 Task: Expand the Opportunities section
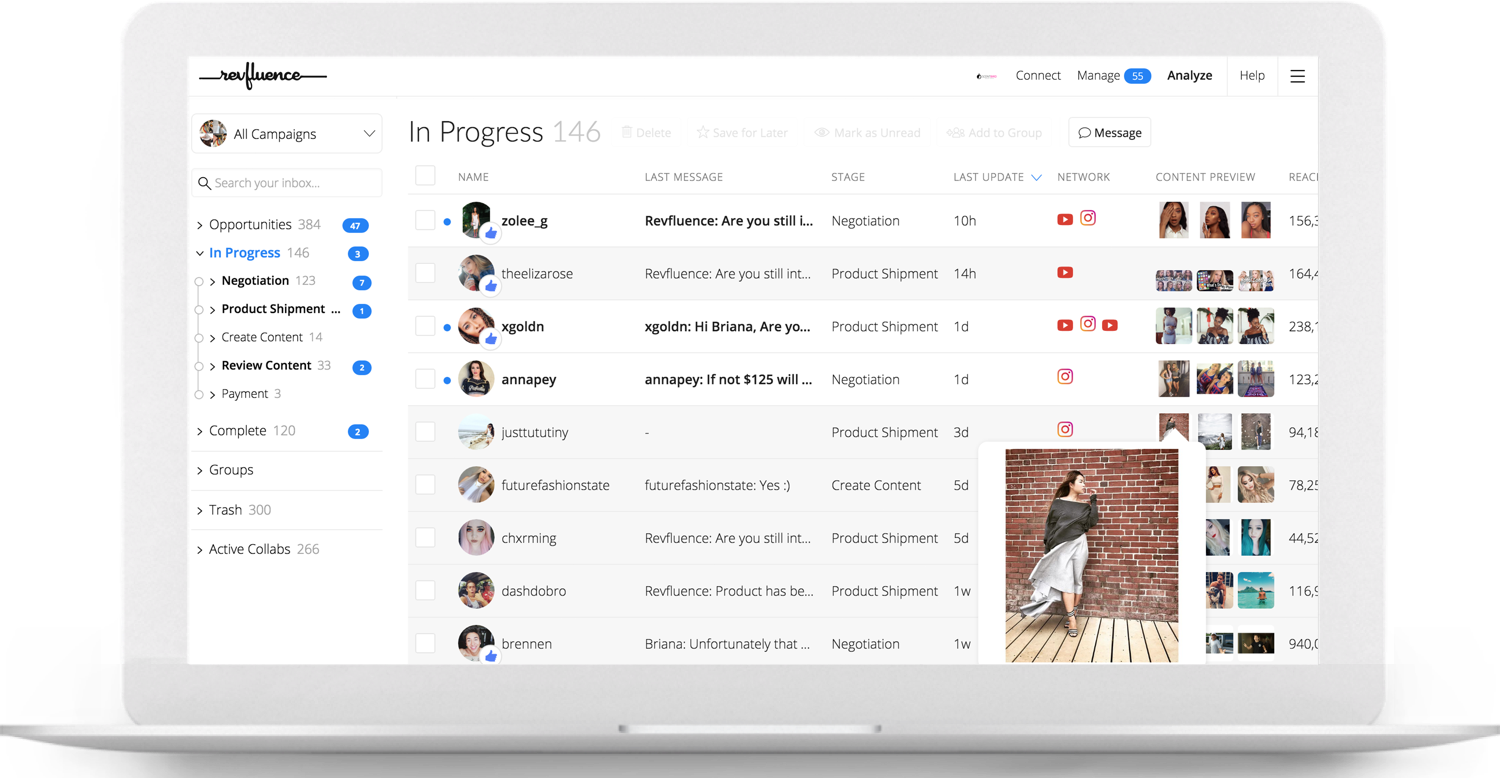[x=200, y=225]
